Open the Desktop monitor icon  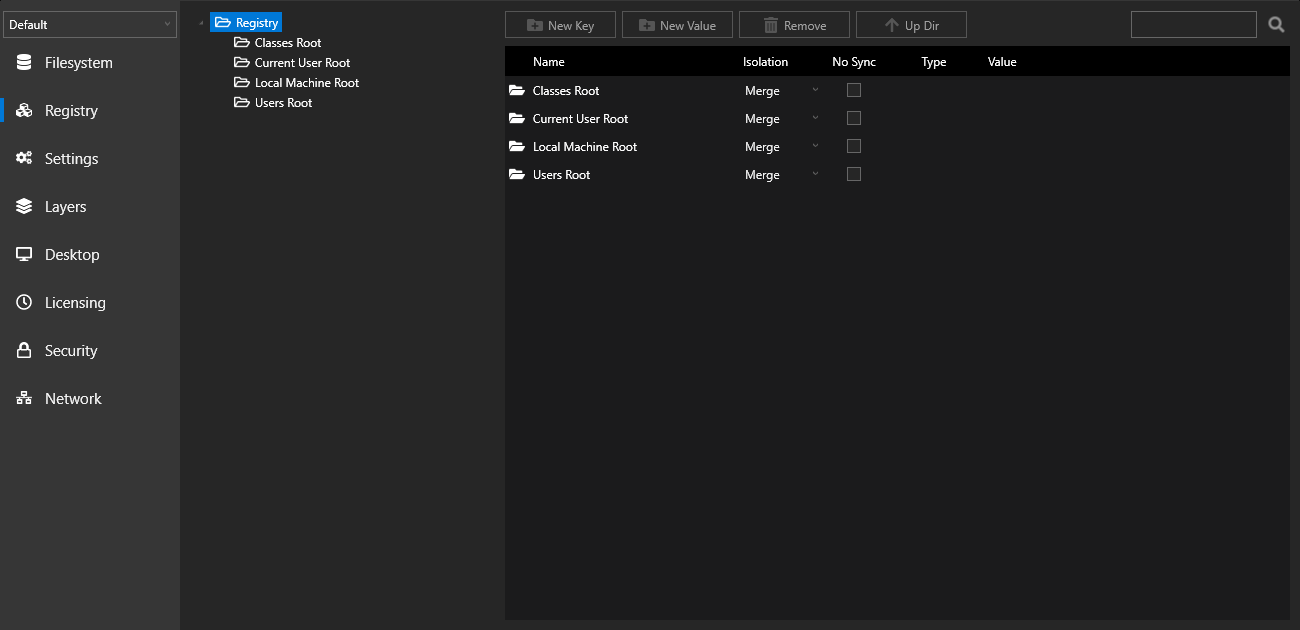(24, 255)
